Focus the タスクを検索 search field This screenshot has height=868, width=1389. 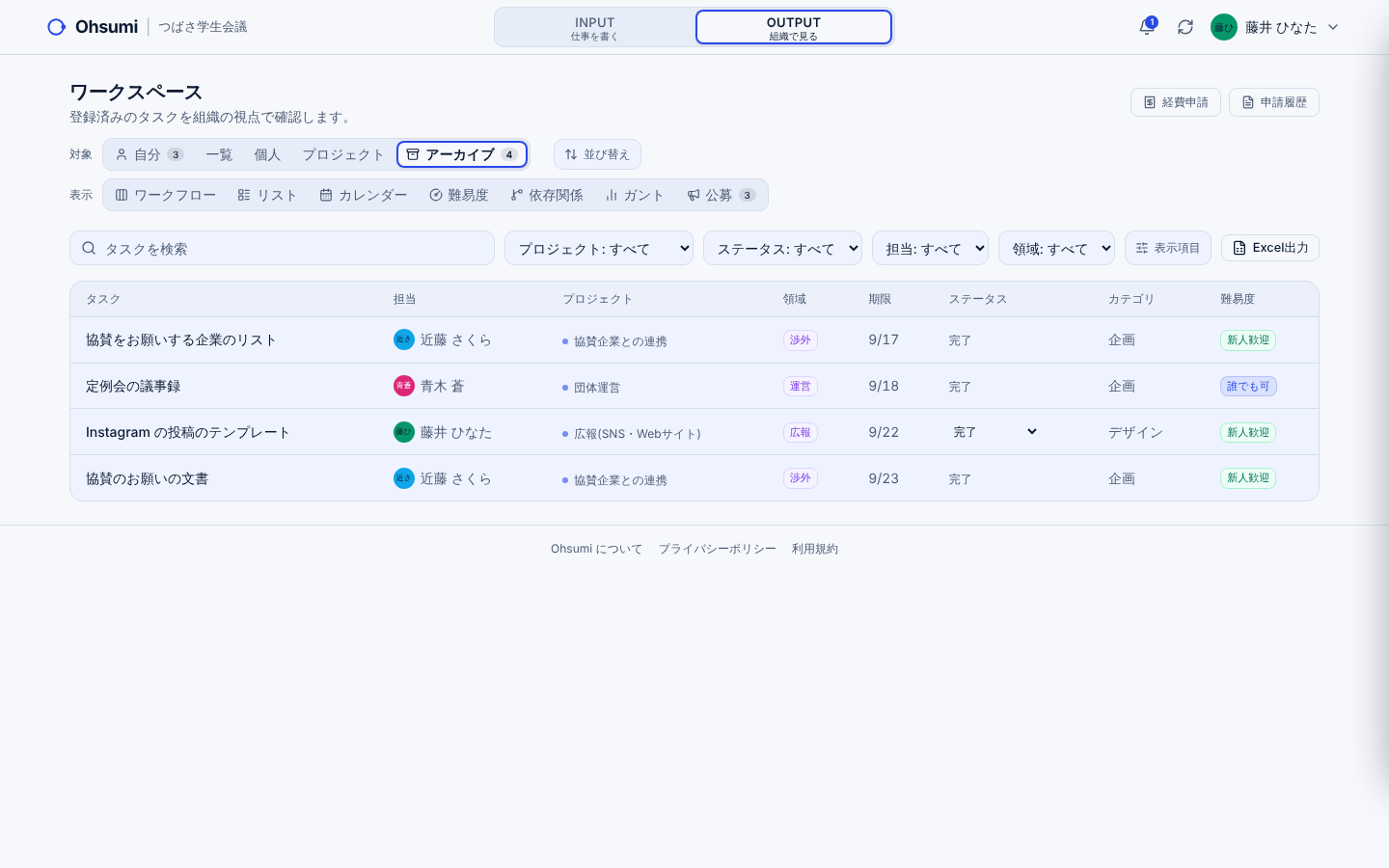[282, 248]
